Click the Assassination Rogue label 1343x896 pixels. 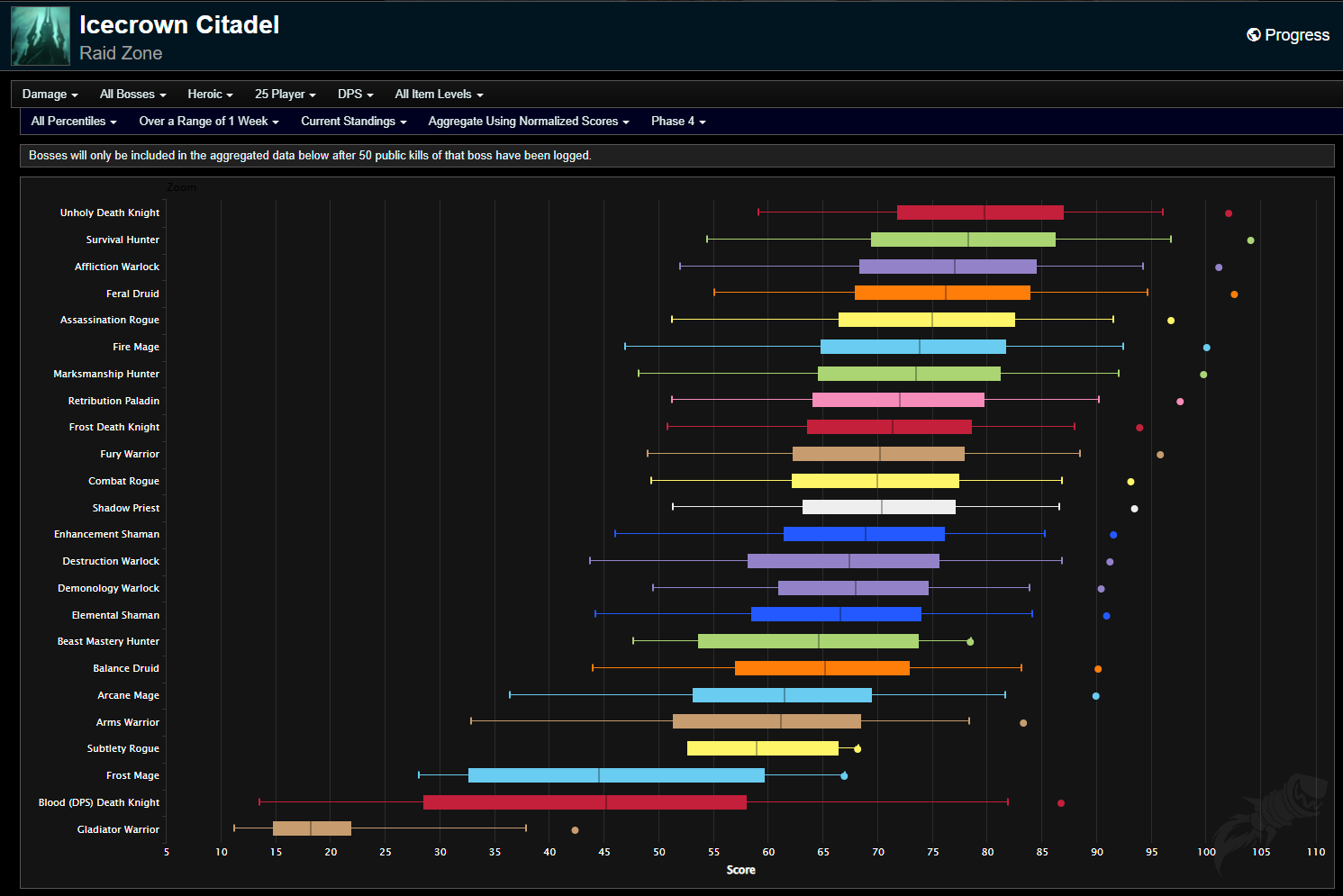(110, 321)
